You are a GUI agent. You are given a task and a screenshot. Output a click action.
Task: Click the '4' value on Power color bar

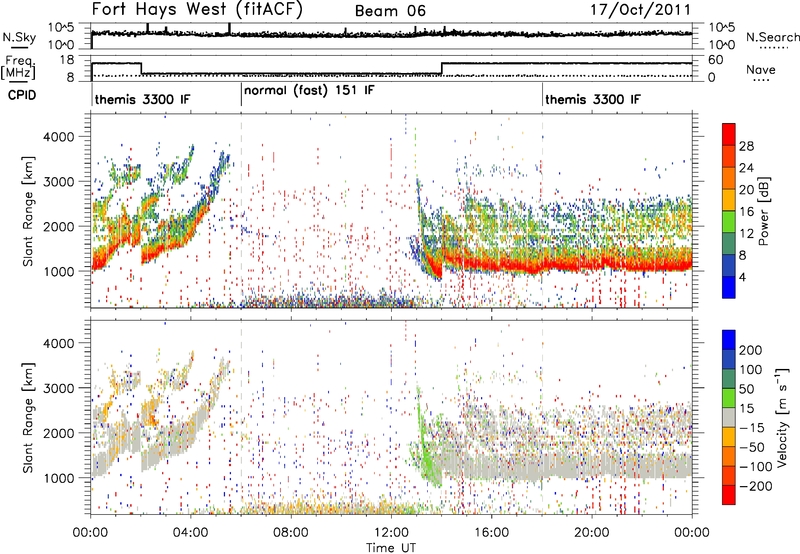[742, 277]
